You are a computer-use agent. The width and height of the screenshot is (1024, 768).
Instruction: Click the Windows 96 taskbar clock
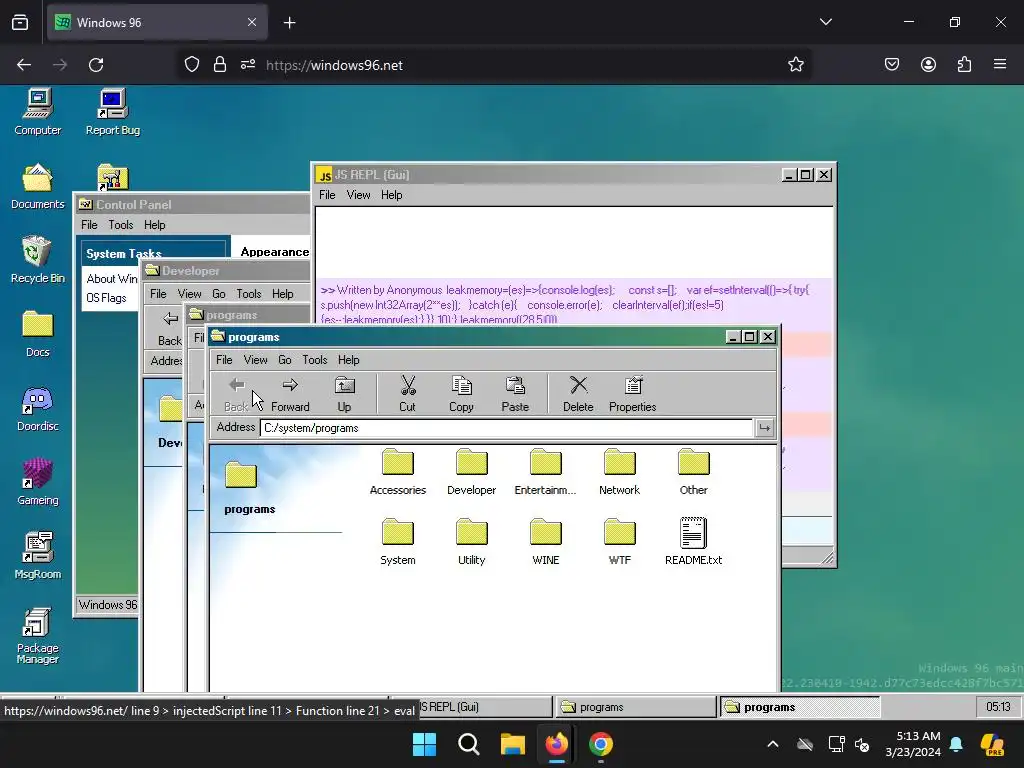998,707
